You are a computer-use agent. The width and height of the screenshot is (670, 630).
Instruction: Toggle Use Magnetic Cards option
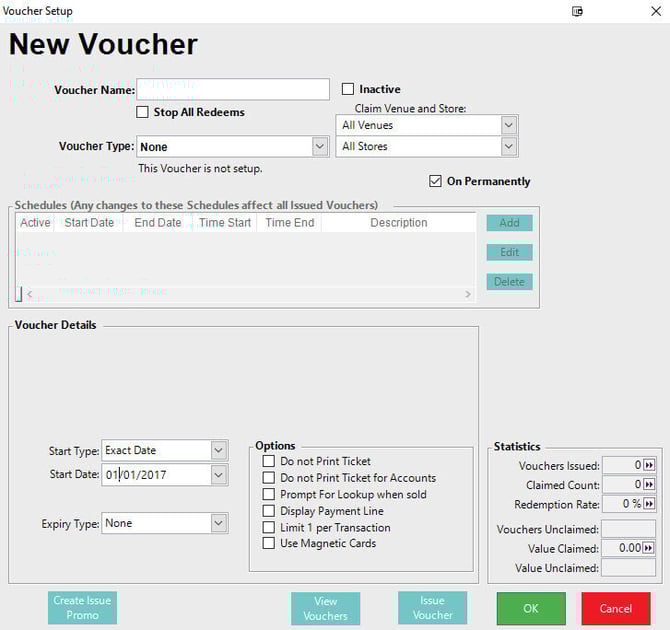click(269, 543)
